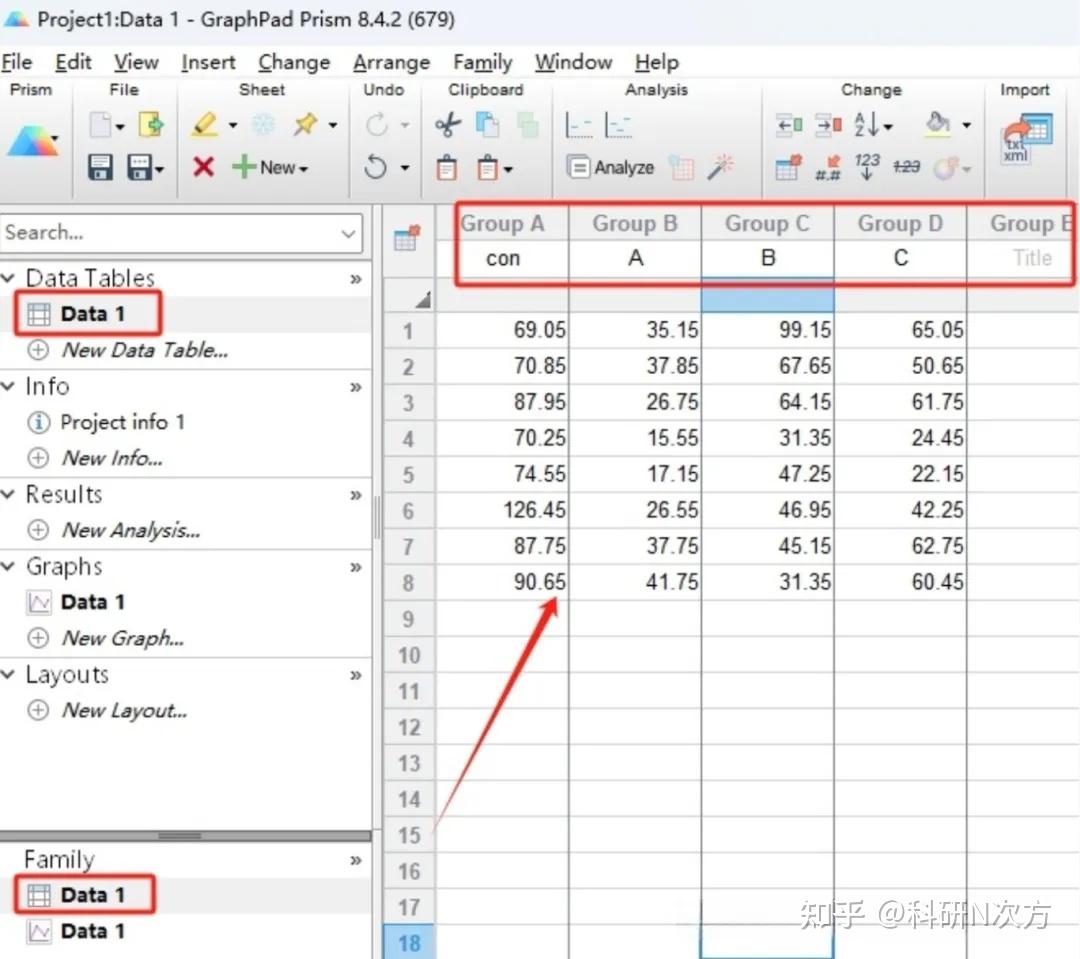The height and width of the screenshot is (959, 1080).
Task: Click New Data Table link
Action: (x=145, y=350)
